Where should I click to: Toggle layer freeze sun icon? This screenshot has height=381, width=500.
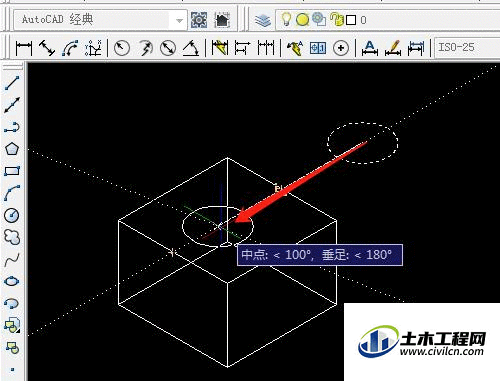tap(303, 20)
